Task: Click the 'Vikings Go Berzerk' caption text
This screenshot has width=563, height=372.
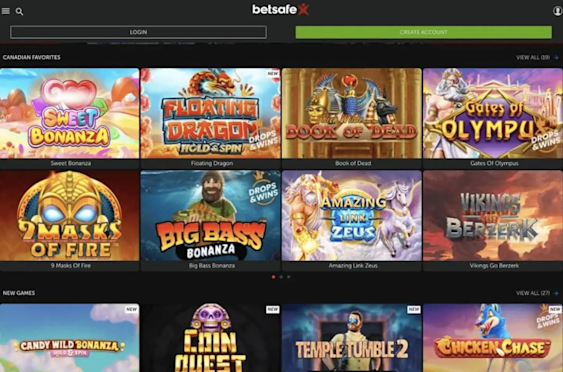Action: pyautogui.click(x=494, y=266)
